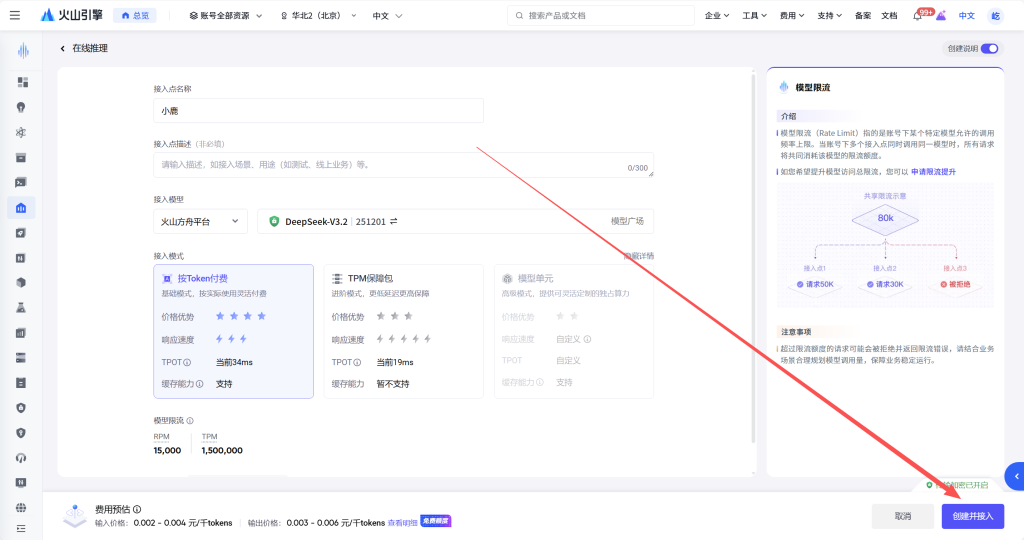The height and width of the screenshot is (540, 1024).
Task: Open the 华北2（北京） region dropdown
Action: pyautogui.click(x=318, y=16)
